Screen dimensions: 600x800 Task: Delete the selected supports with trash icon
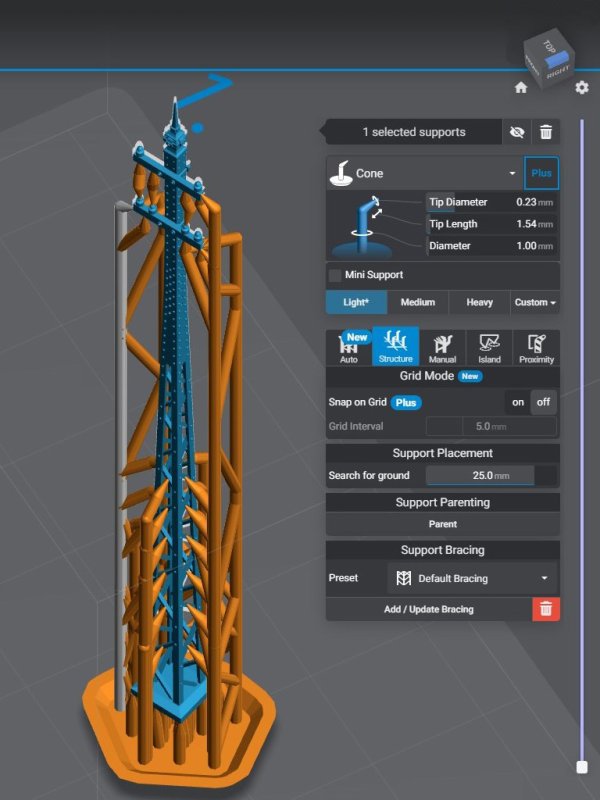tap(546, 132)
